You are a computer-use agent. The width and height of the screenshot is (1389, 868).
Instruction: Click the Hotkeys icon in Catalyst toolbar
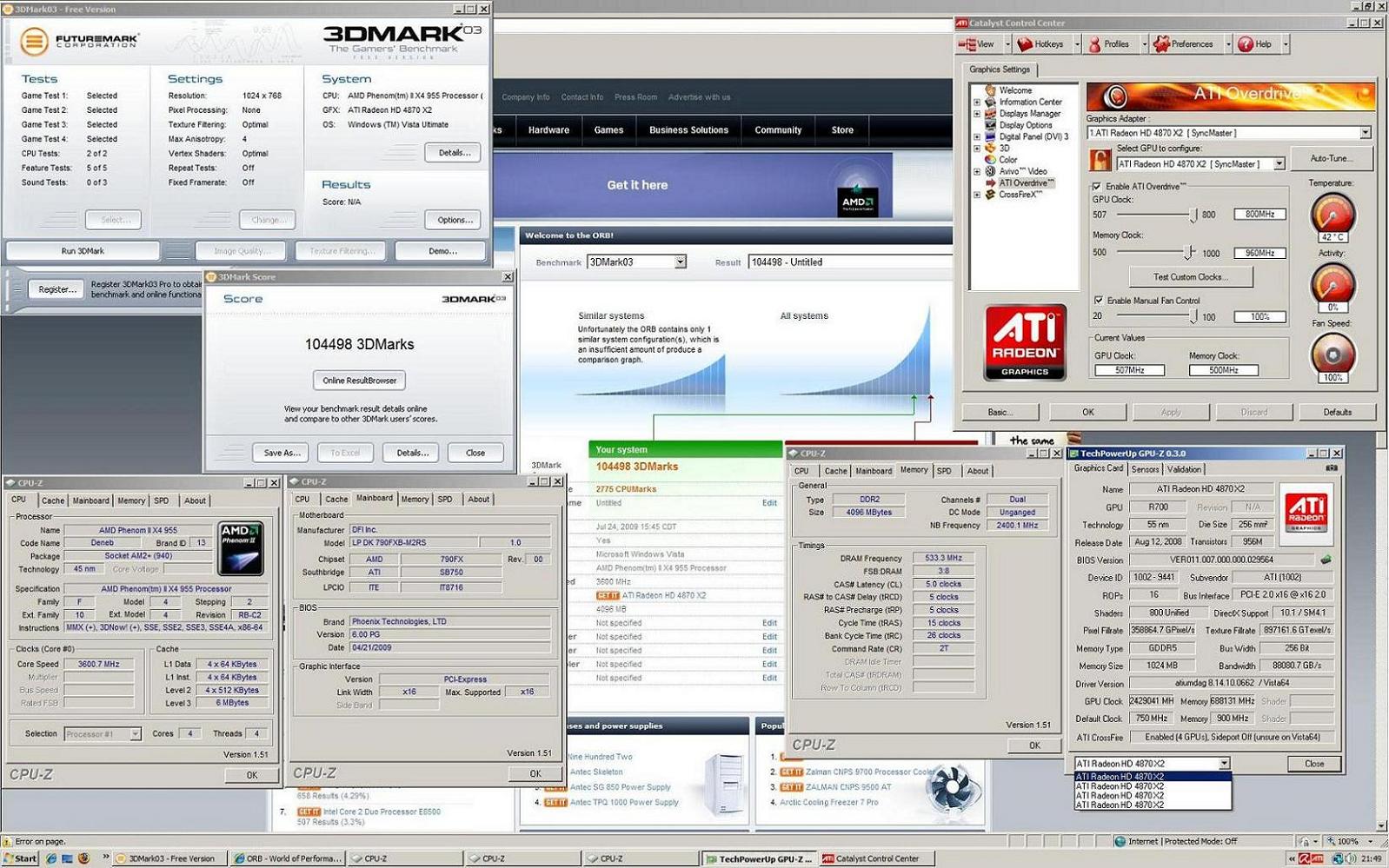point(1026,44)
